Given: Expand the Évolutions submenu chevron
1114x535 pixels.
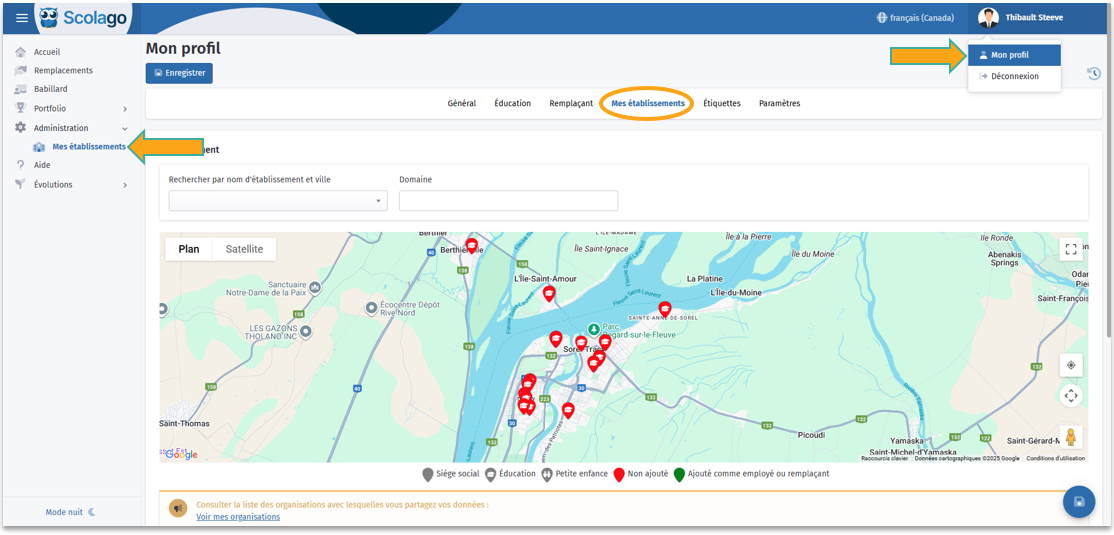Looking at the screenshot, I should point(125,185).
